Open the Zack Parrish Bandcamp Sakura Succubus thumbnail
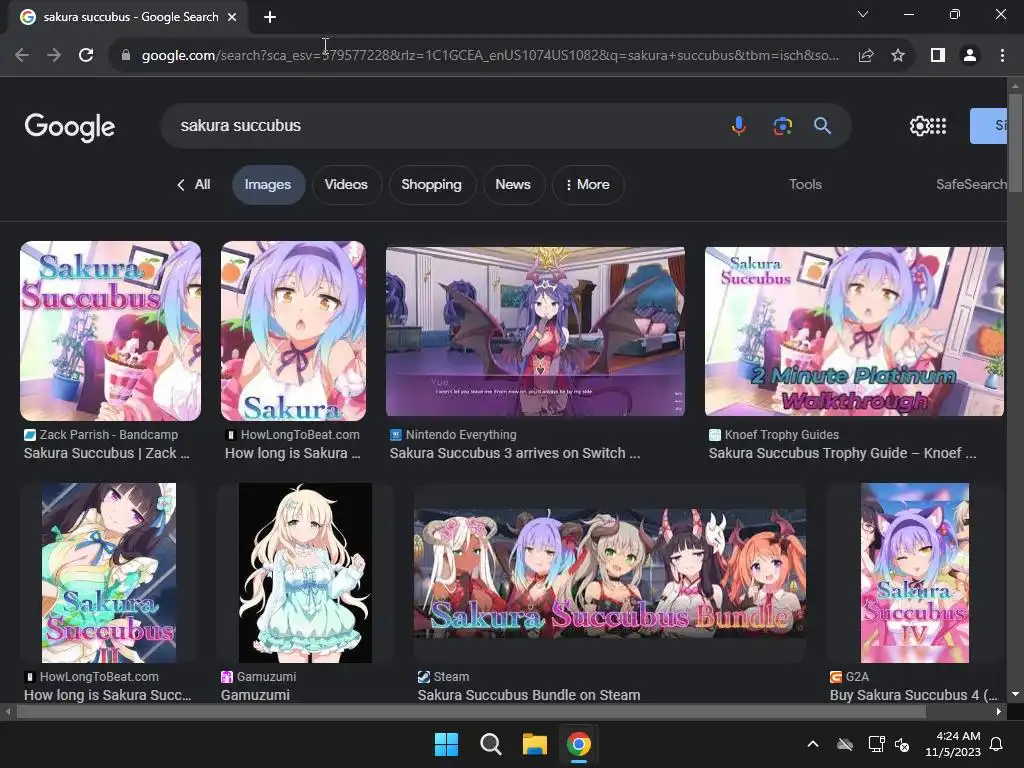The image size is (1024, 768). pyautogui.click(x=110, y=331)
